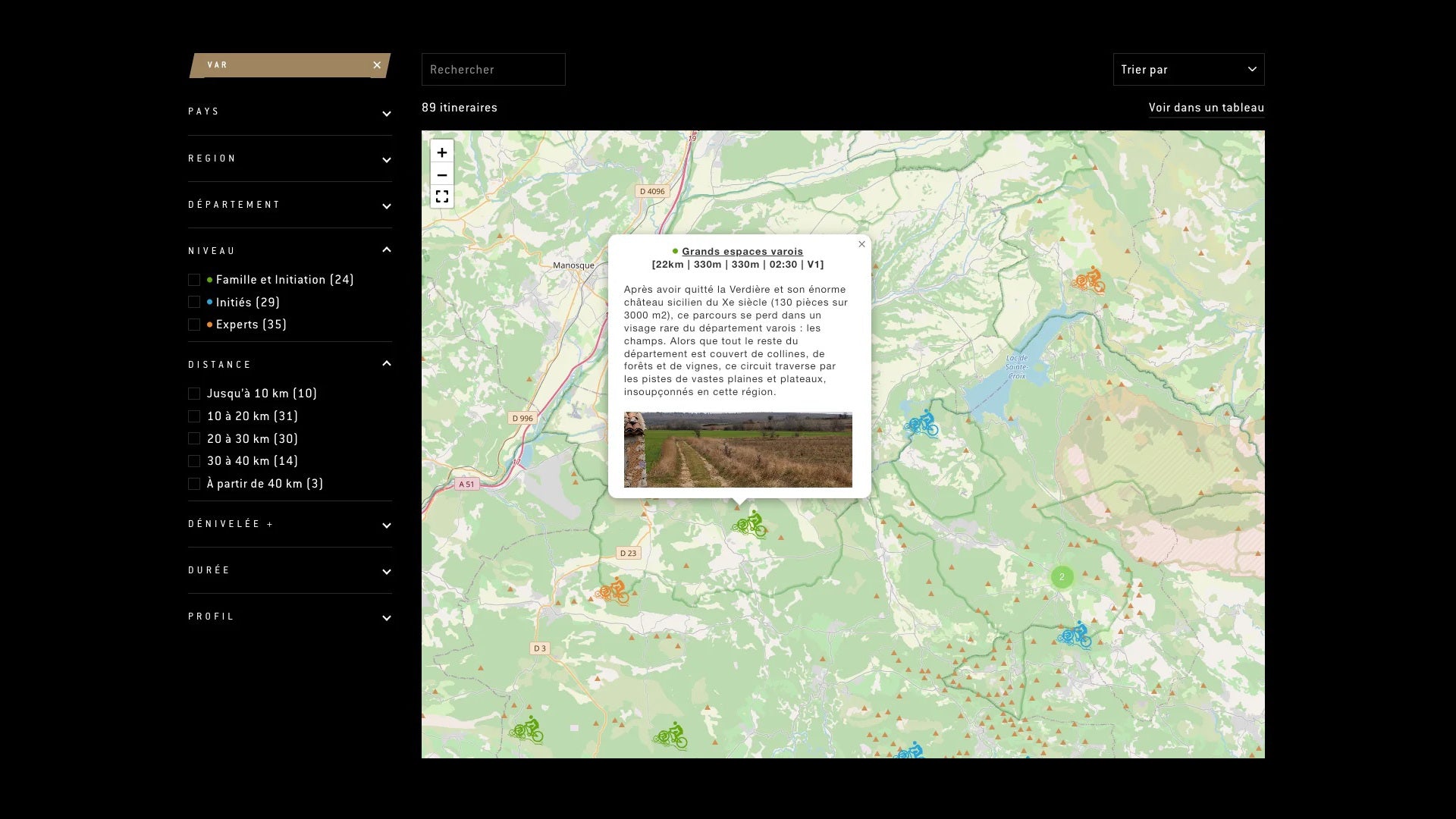The height and width of the screenshot is (819, 1456).
Task: Collapse the Niveau filter section
Action: click(x=290, y=251)
